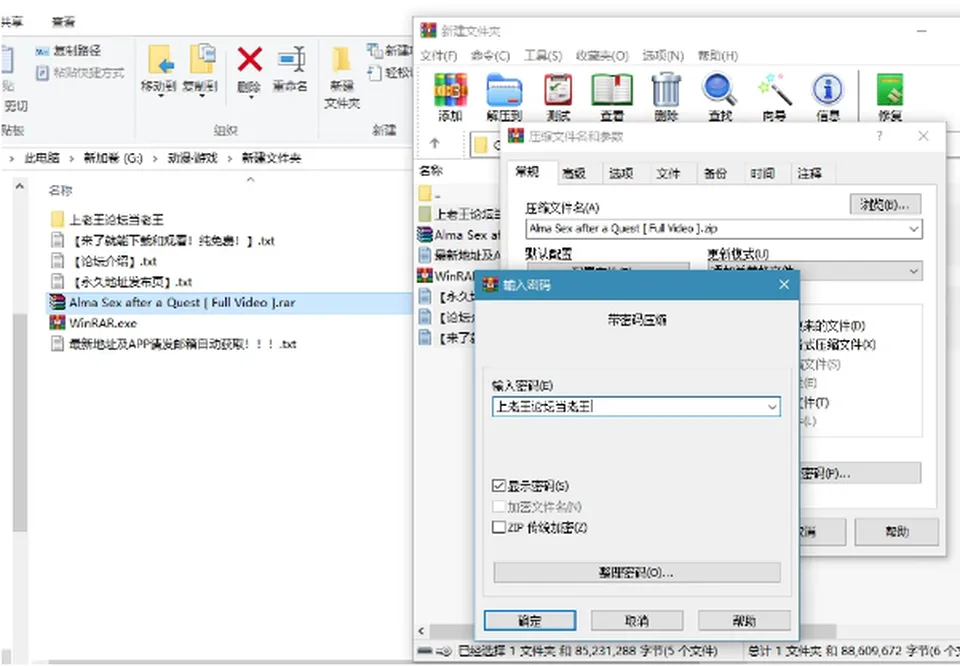Close the password dialog with X
960x666 pixels.
point(784,285)
